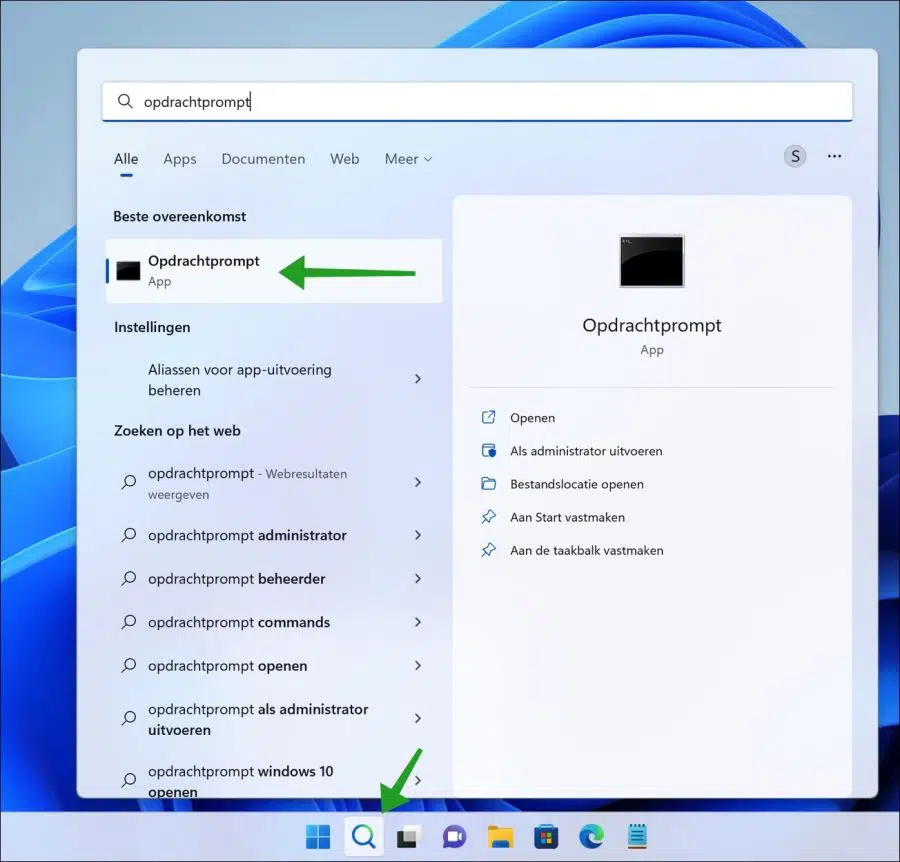Screen dimensions: 900x862
Task: Click search icon beside 'Webresultaten weergeven'
Action: pyautogui.click(x=129, y=482)
